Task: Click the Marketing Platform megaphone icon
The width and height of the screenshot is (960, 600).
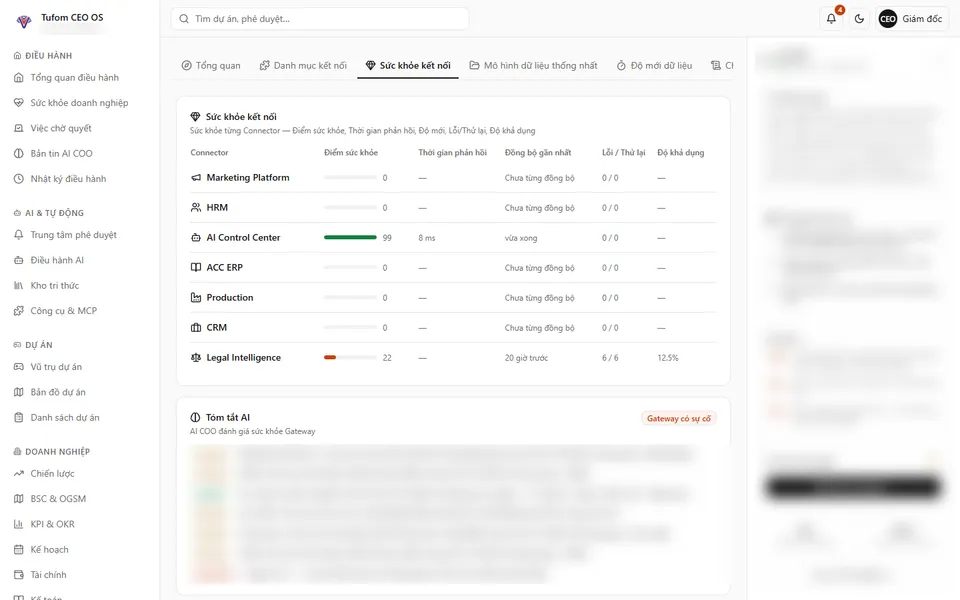Action: 196,178
